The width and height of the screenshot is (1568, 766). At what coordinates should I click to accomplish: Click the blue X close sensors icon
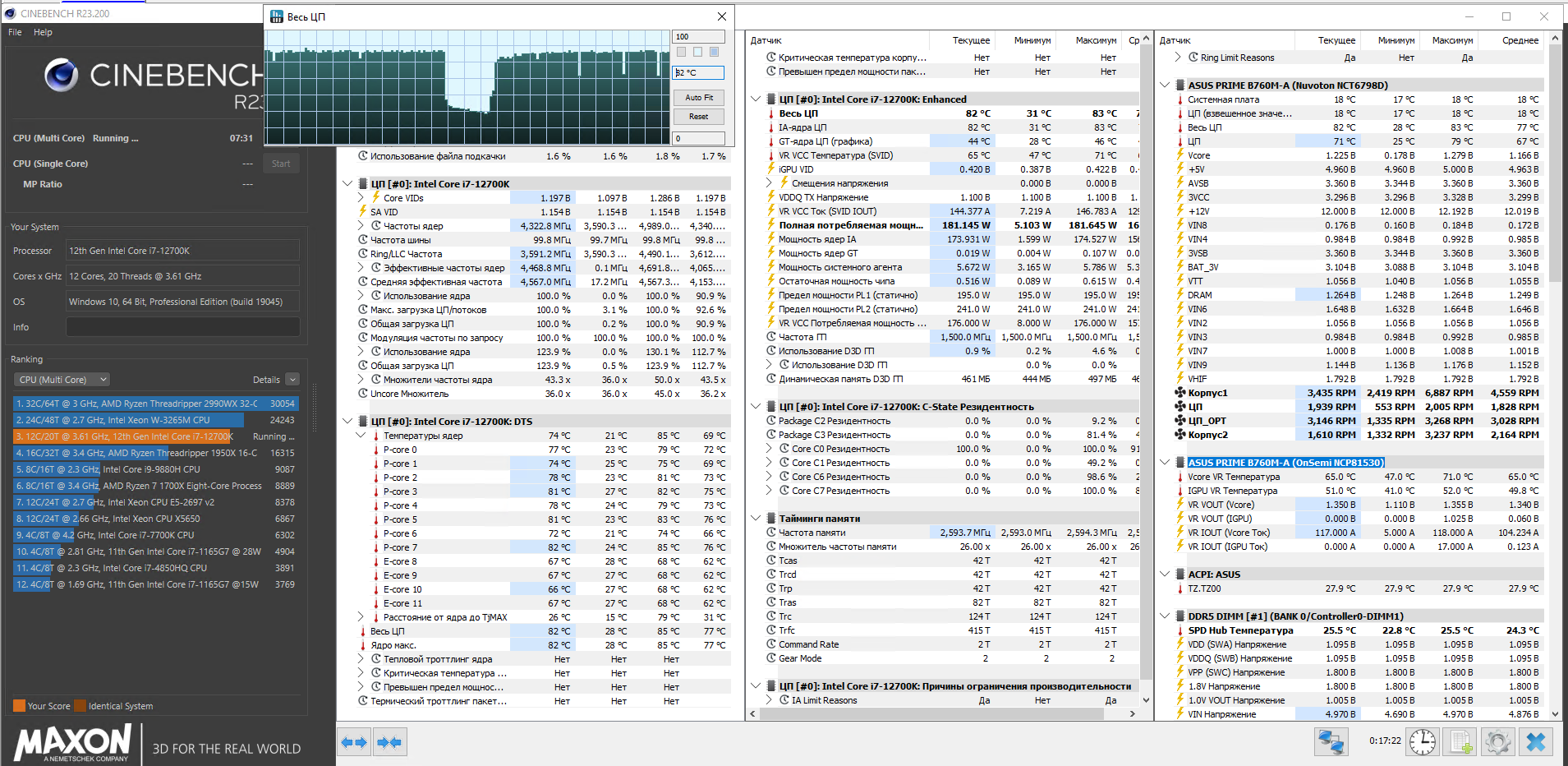(x=1535, y=742)
